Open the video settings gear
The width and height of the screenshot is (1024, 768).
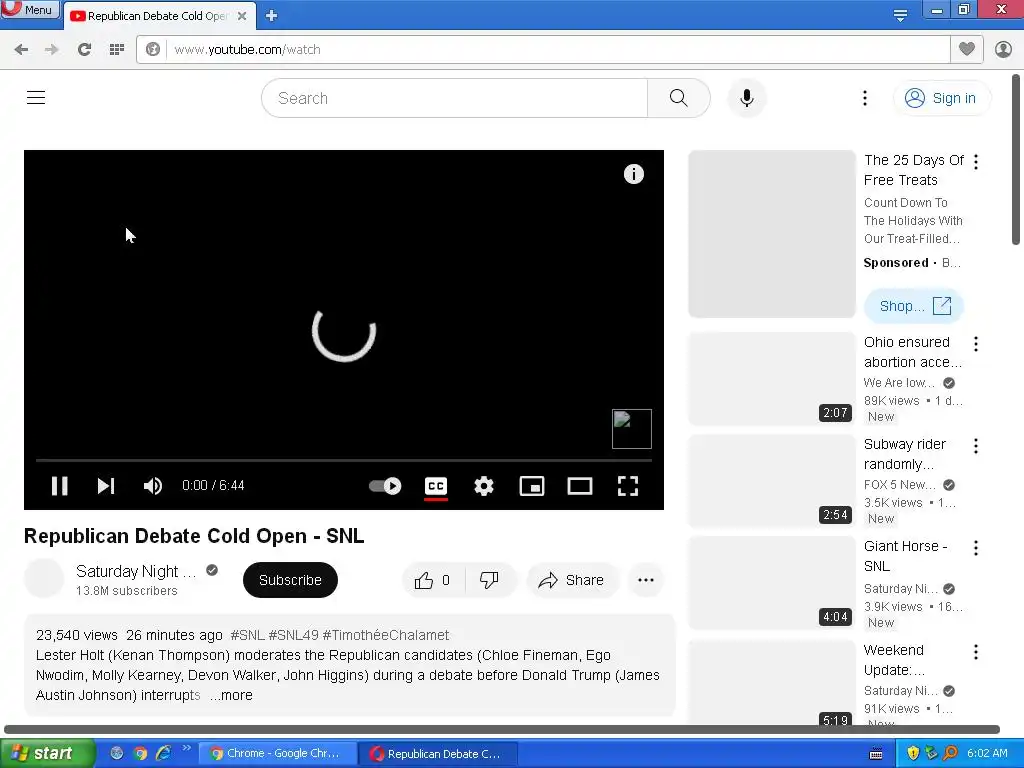pyautogui.click(x=484, y=486)
